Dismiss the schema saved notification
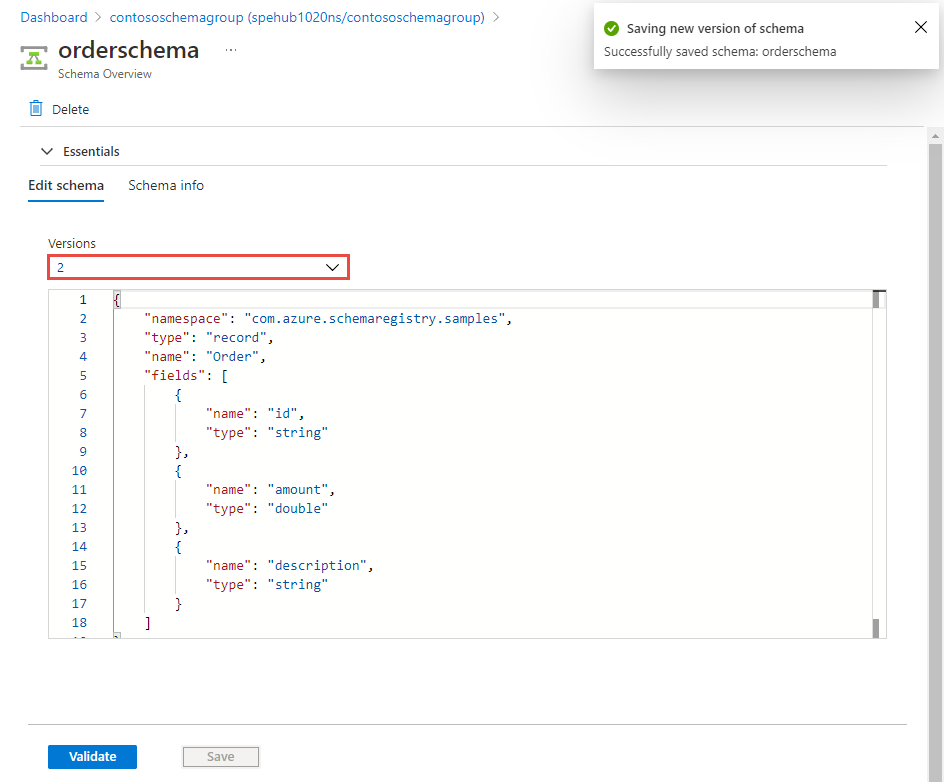 (921, 28)
